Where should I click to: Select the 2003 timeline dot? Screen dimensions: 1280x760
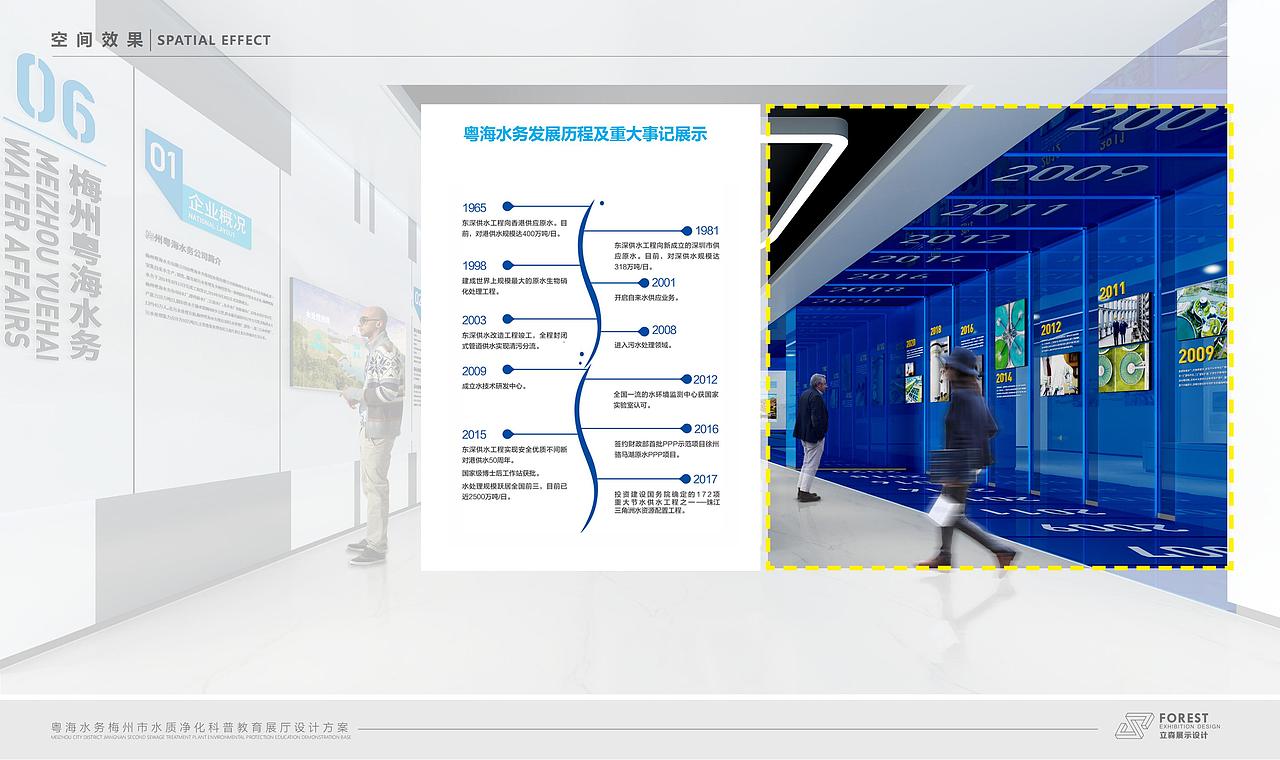coord(507,320)
